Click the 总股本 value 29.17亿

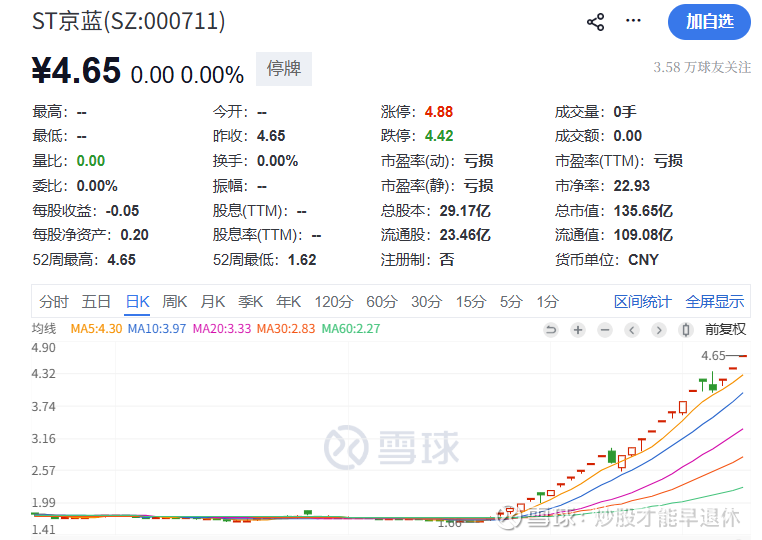[465, 211]
